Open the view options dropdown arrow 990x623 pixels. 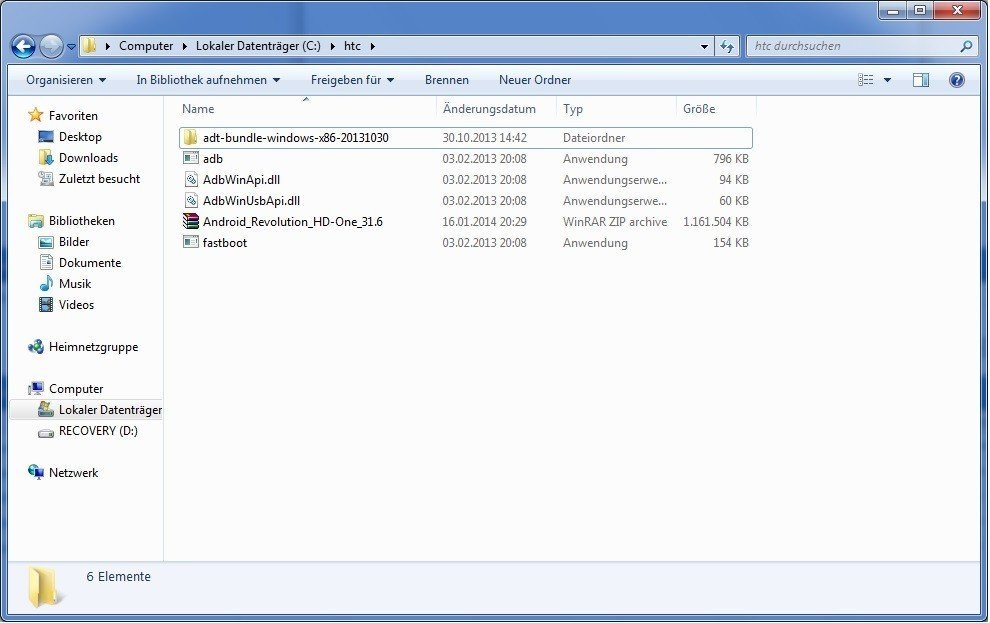(x=887, y=80)
